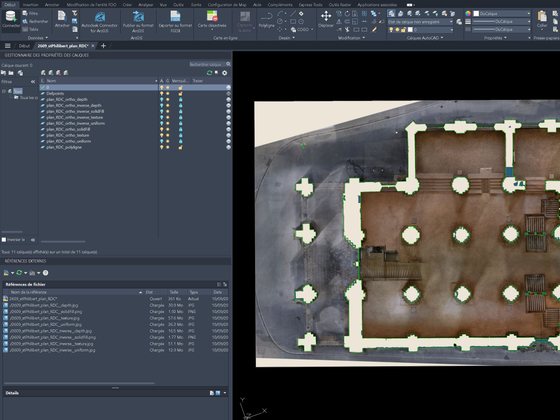Image resolution: width=560 pixels, height=420 pixels.
Task: Click Exporter au format SDF icon
Action: [x=175, y=16]
